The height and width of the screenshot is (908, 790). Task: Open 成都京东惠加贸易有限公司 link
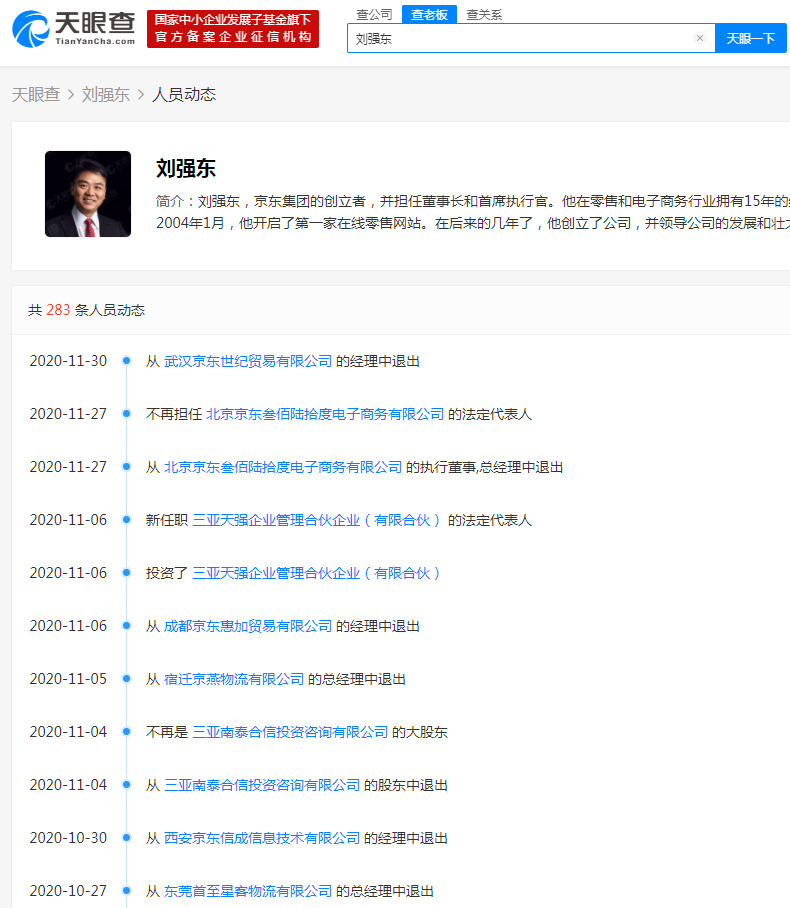point(248,626)
